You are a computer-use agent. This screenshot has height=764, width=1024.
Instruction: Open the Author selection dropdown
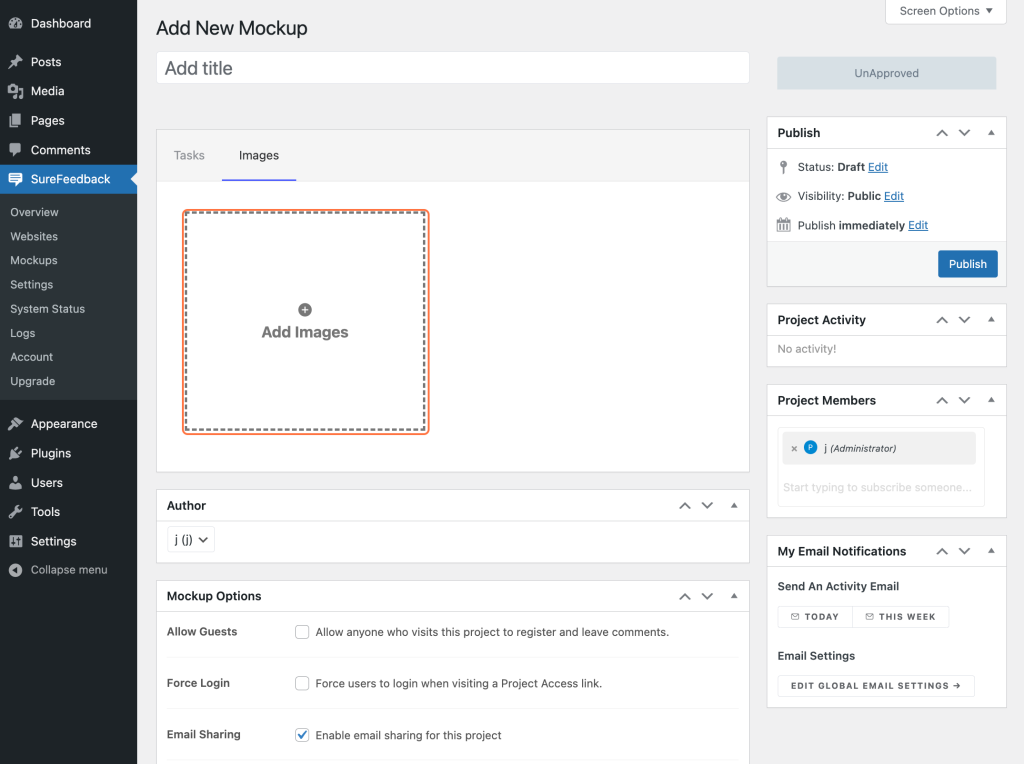pyautogui.click(x=190, y=538)
